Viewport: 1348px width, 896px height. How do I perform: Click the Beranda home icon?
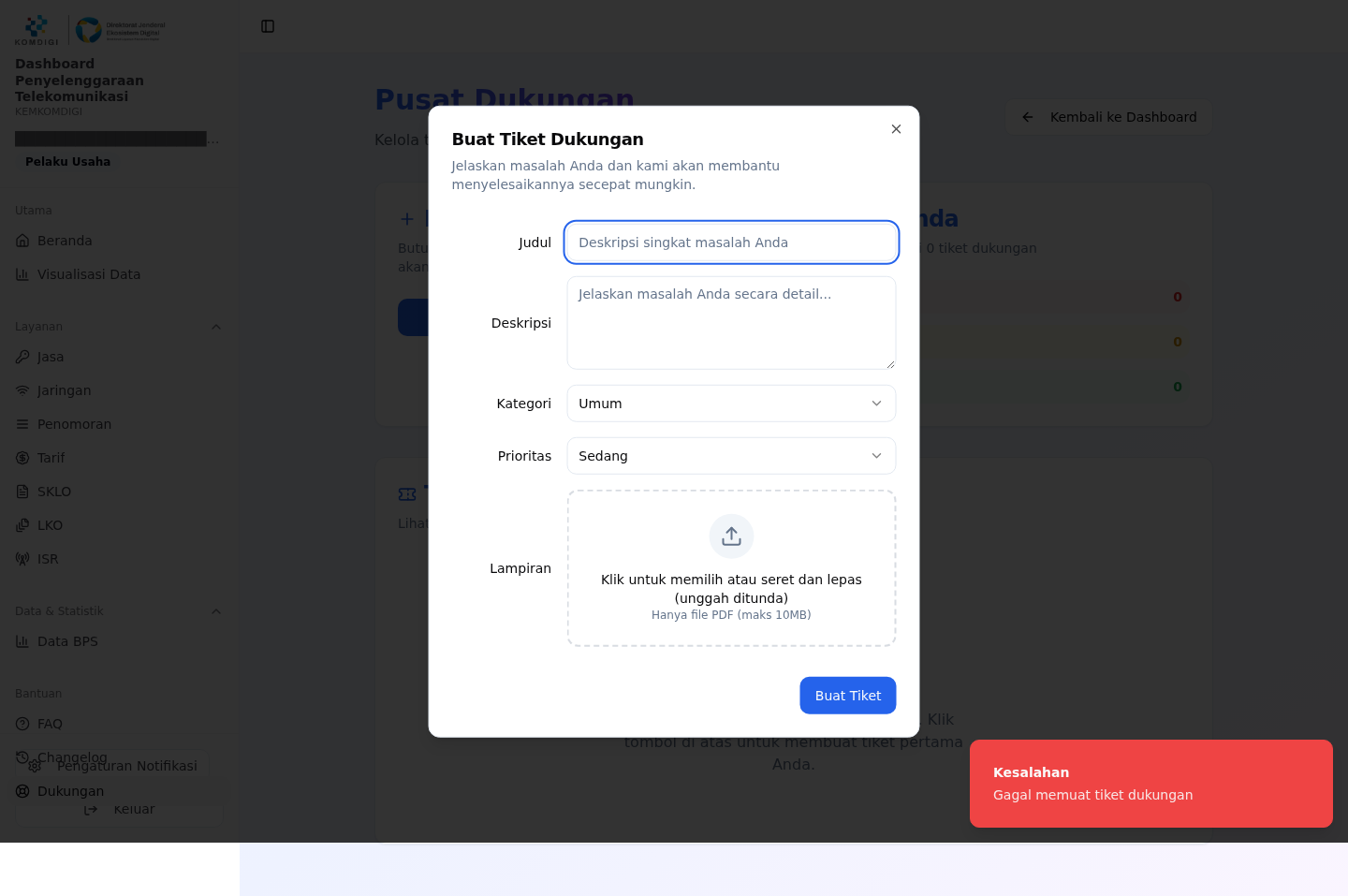pos(22,241)
